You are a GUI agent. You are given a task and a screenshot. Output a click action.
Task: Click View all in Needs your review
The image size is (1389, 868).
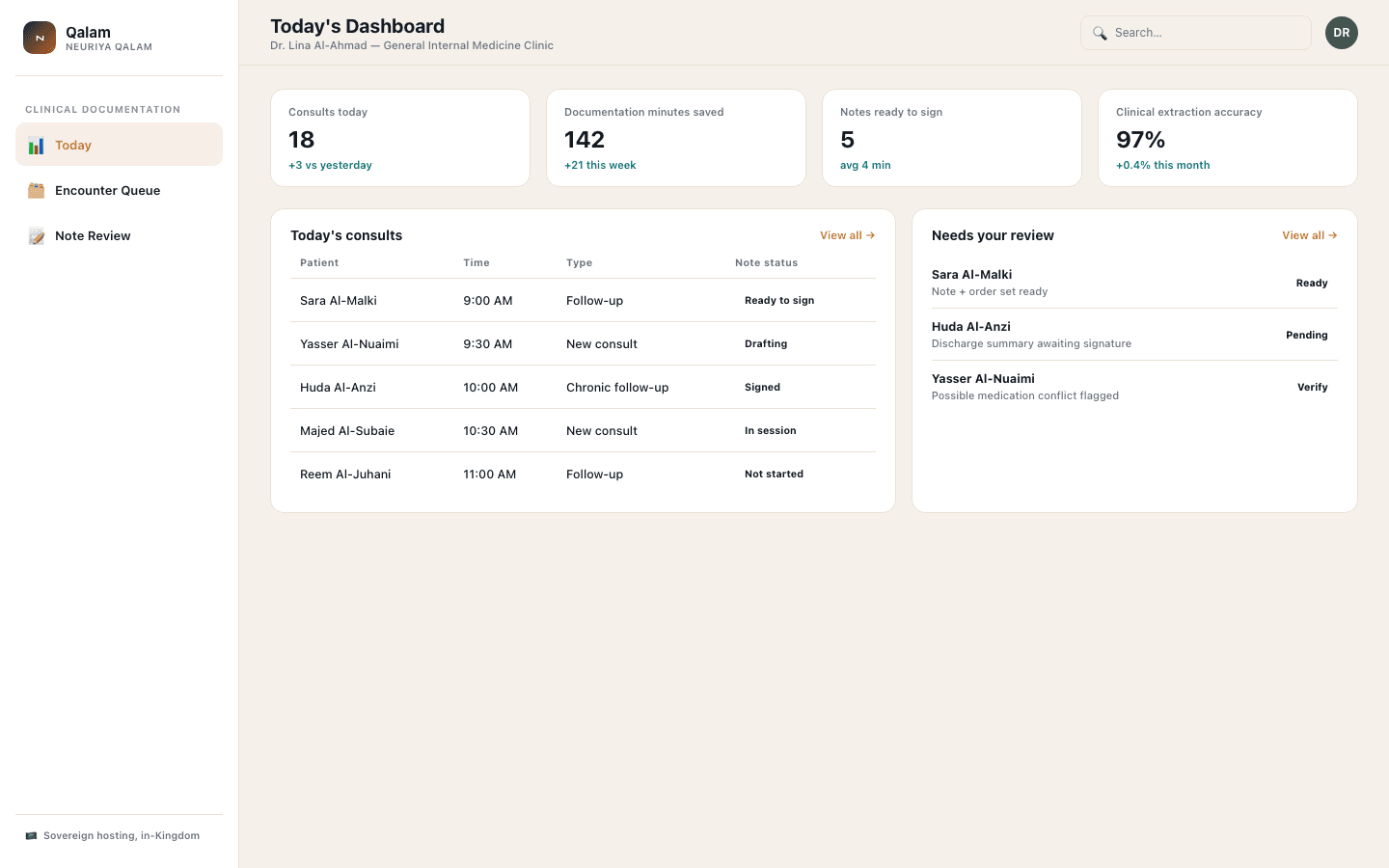coord(1309,235)
